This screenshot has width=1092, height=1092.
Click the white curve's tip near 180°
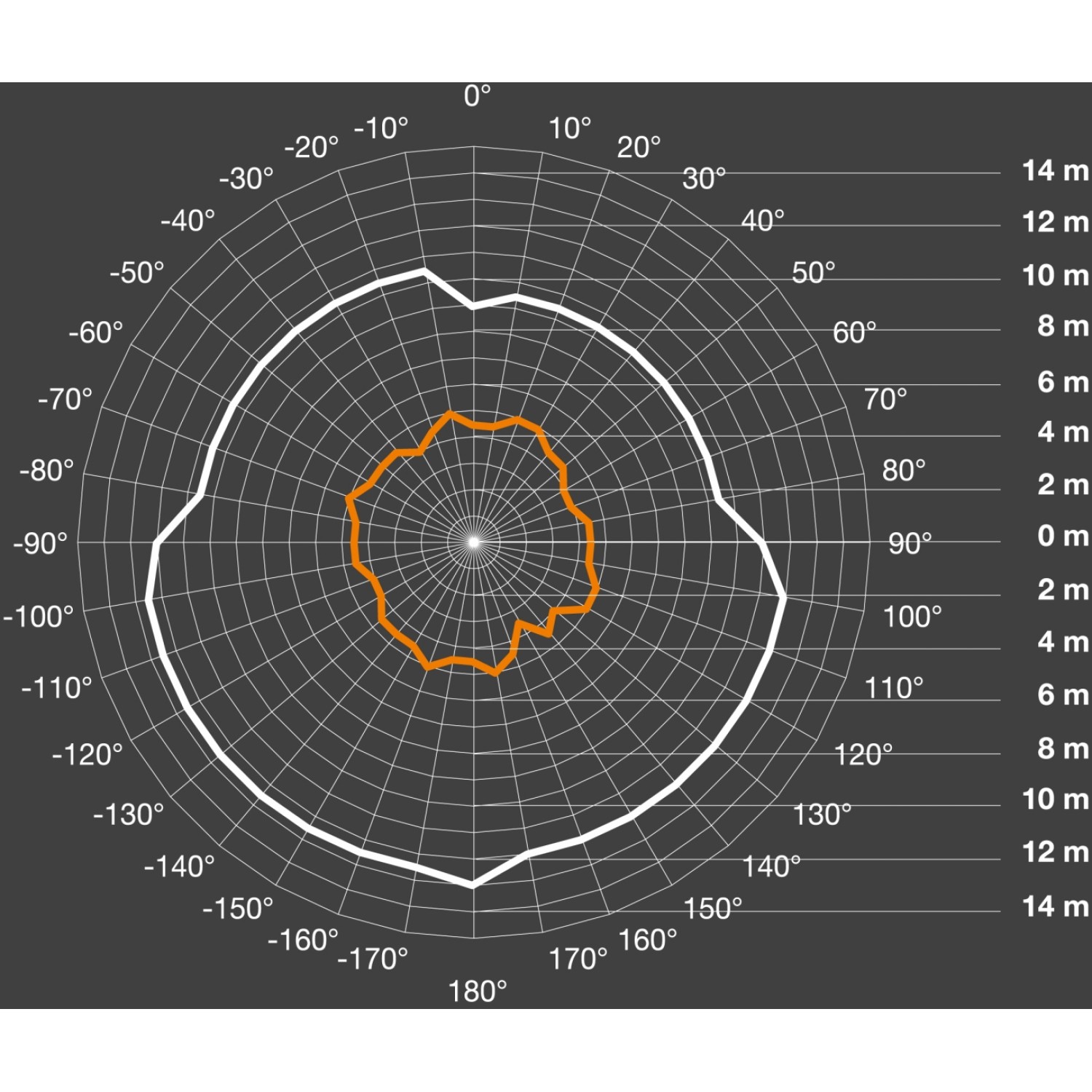[x=472, y=885]
